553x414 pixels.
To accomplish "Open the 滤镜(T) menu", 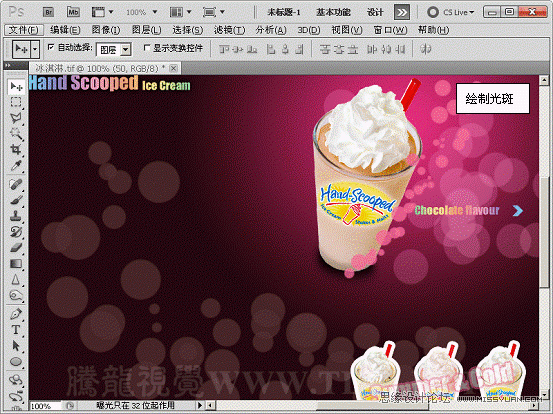I will (229, 30).
